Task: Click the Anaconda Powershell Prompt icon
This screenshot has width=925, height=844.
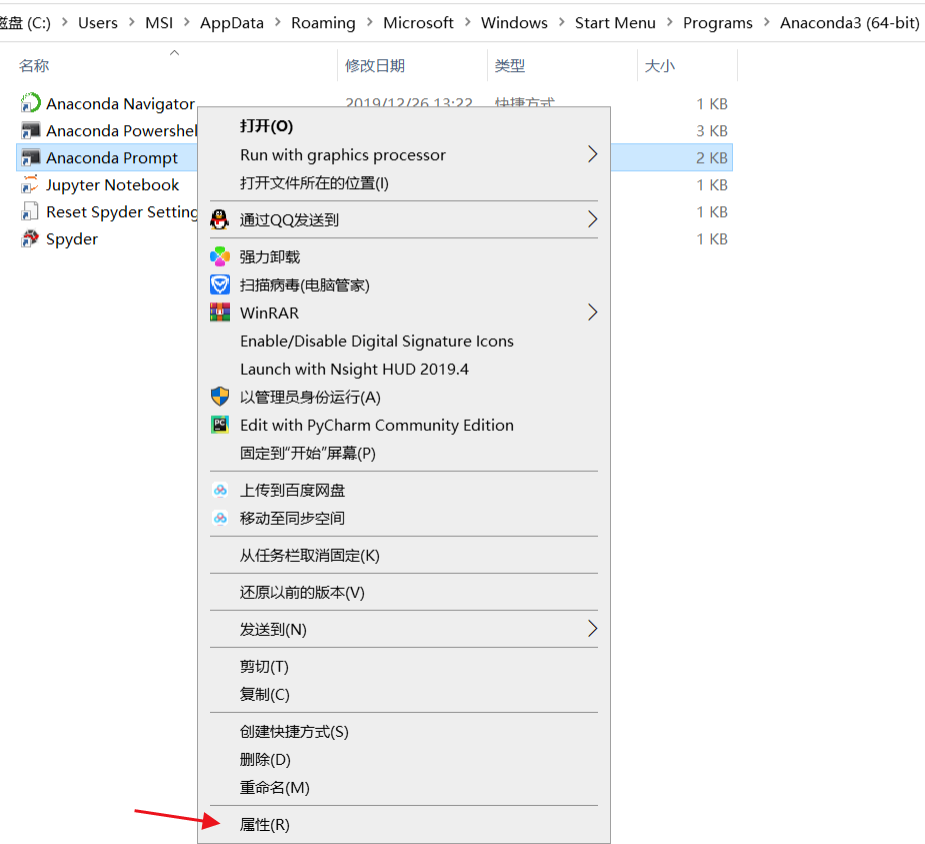Action: coord(30,130)
